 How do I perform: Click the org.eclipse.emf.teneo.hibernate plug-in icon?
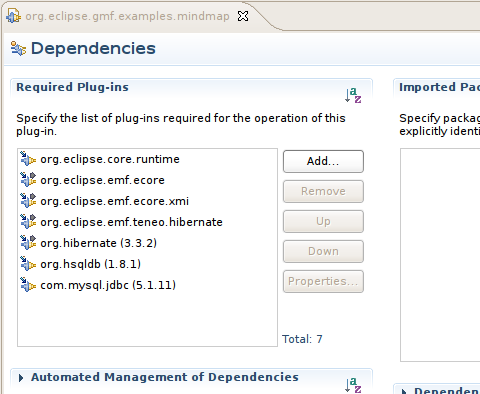click(x=28, y=222)
